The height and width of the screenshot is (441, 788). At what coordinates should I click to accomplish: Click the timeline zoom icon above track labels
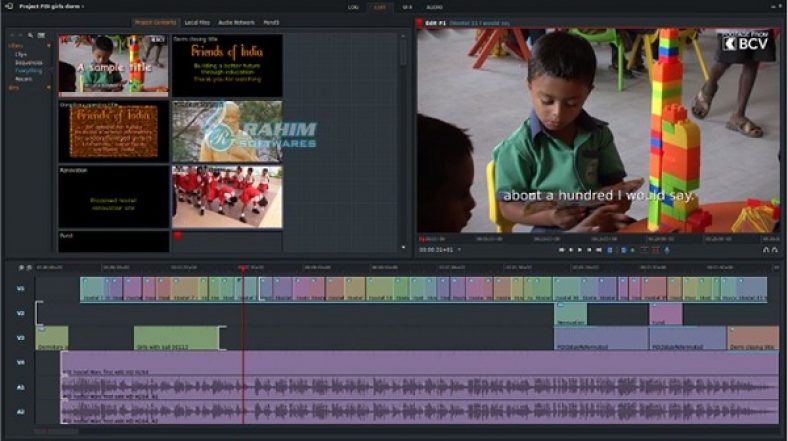coord(19,267)
